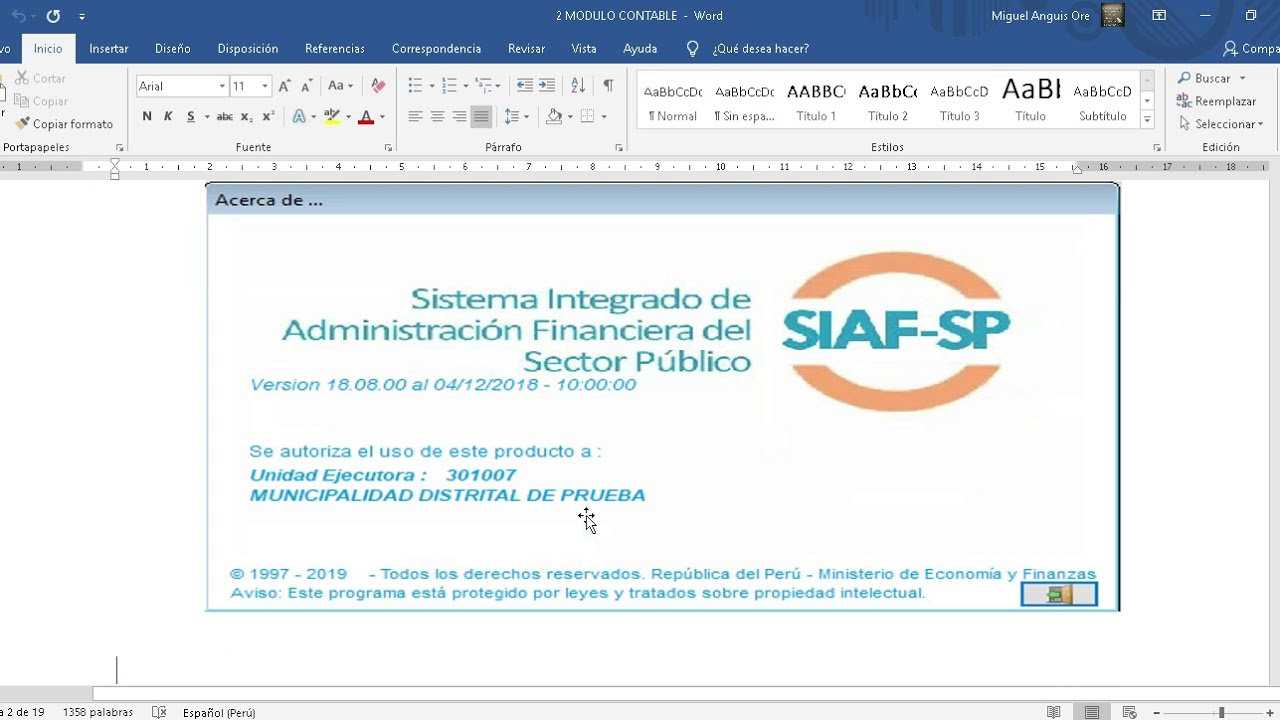The height and width of the screenshot is (720, 1280).
Task: Align text to the left
Action: [415, 117]
